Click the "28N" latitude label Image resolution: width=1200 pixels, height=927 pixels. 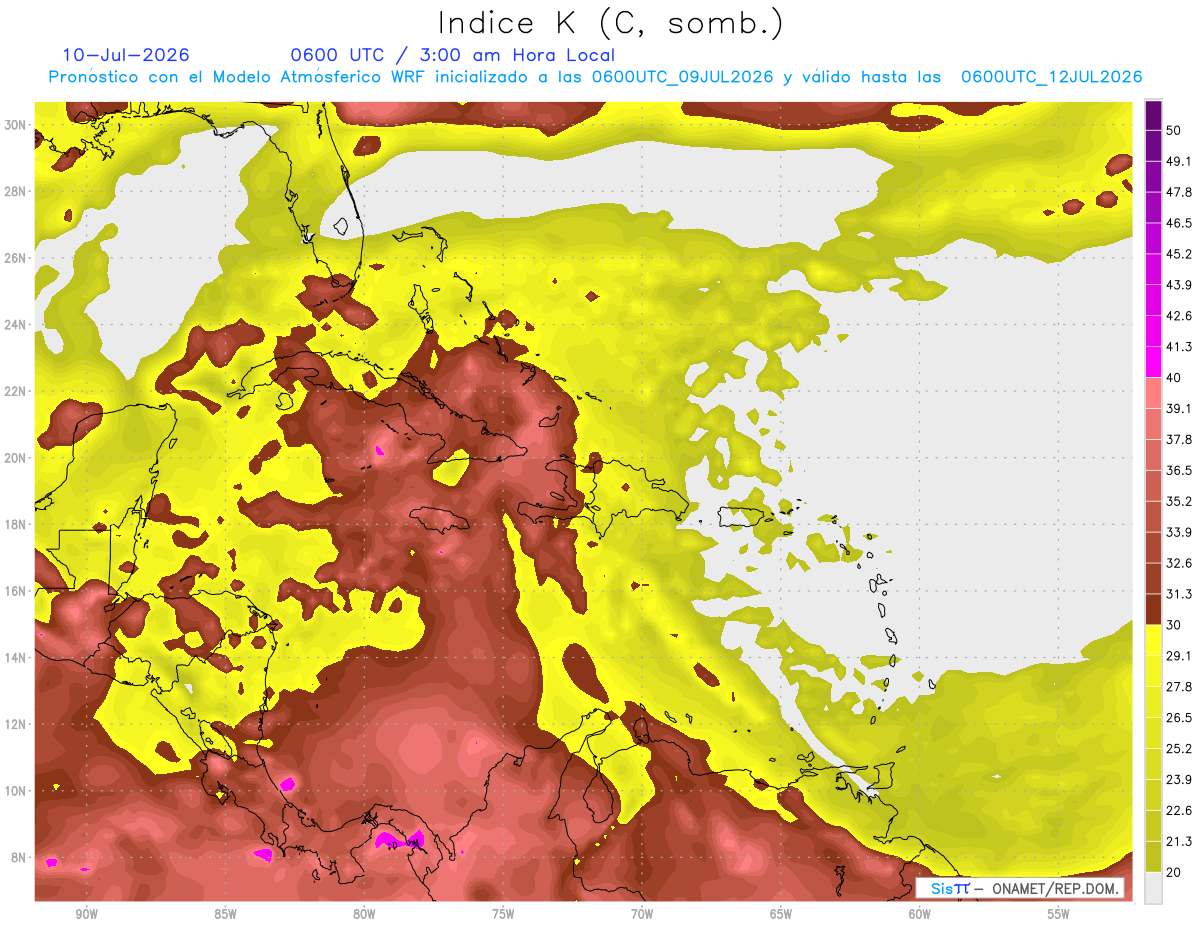[x=16, y=191]
